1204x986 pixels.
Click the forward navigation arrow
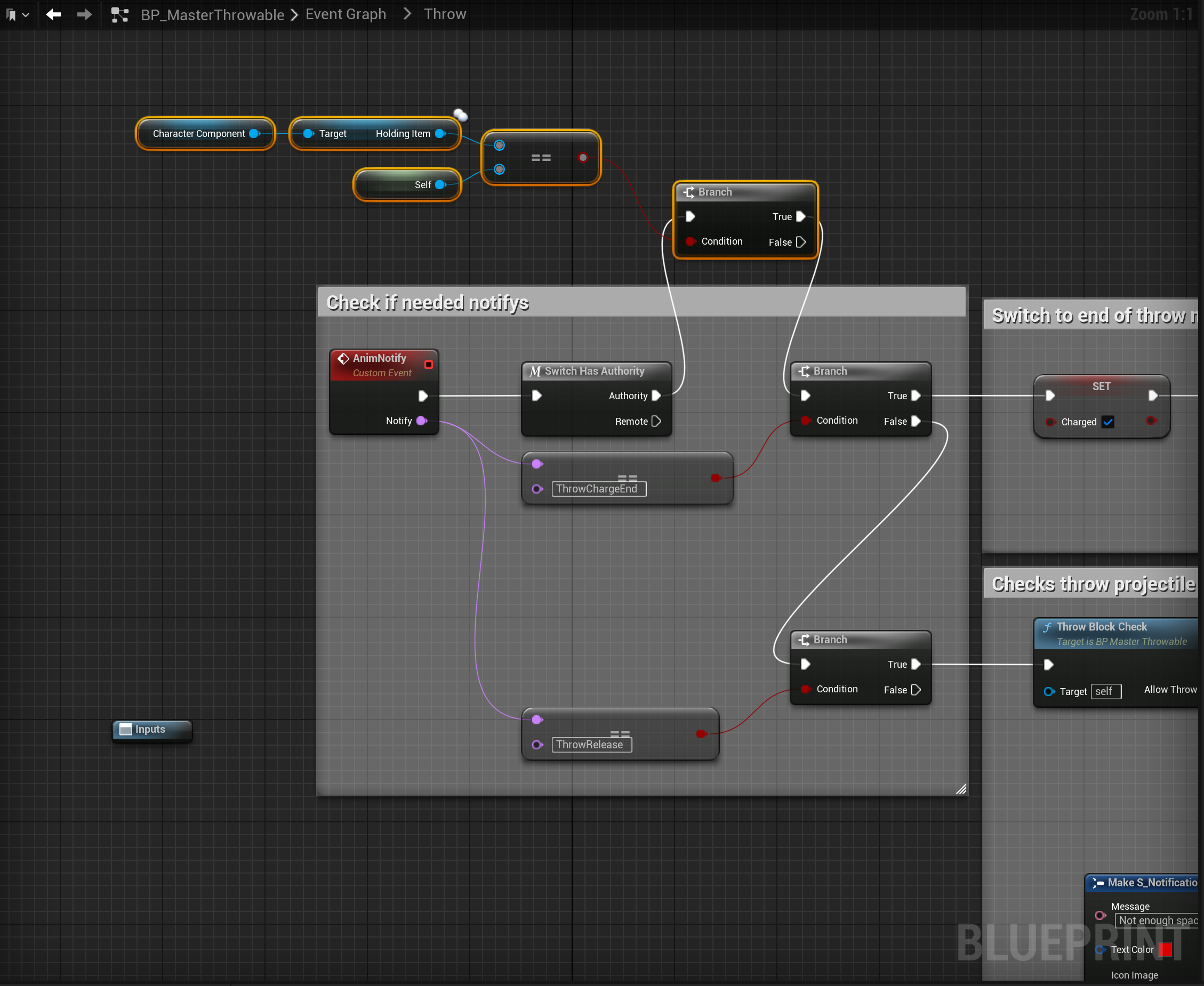tap(84, 14)
